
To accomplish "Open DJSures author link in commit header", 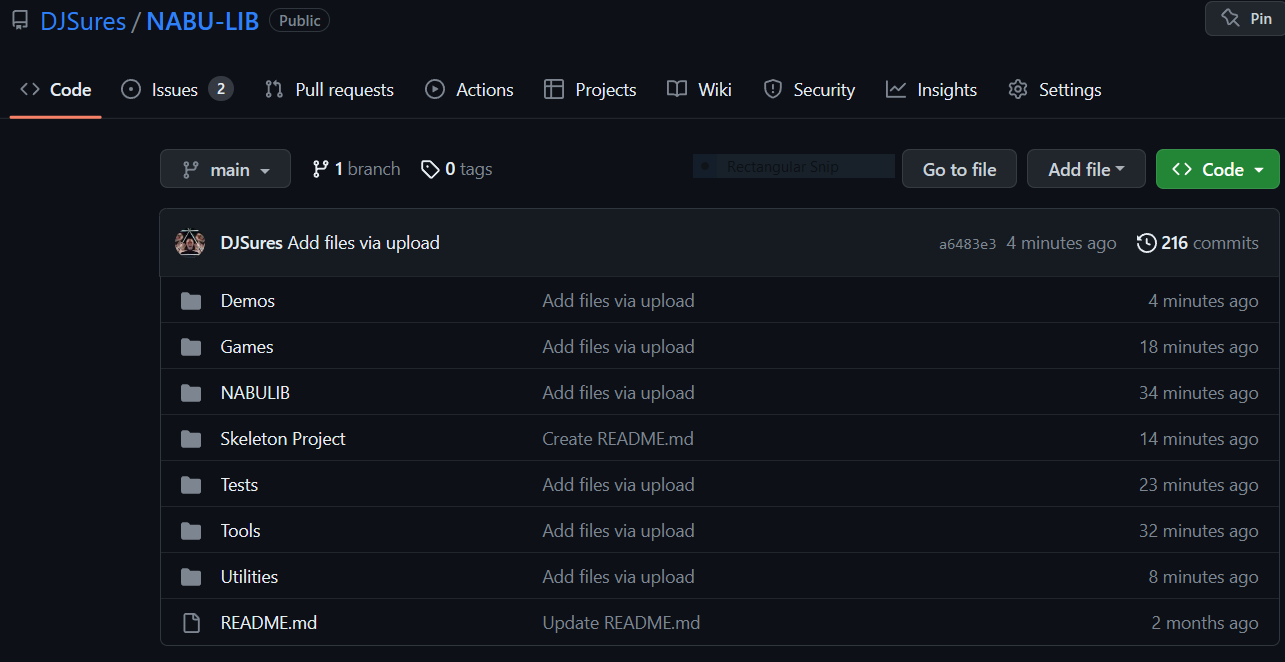I will click(252, 243).
